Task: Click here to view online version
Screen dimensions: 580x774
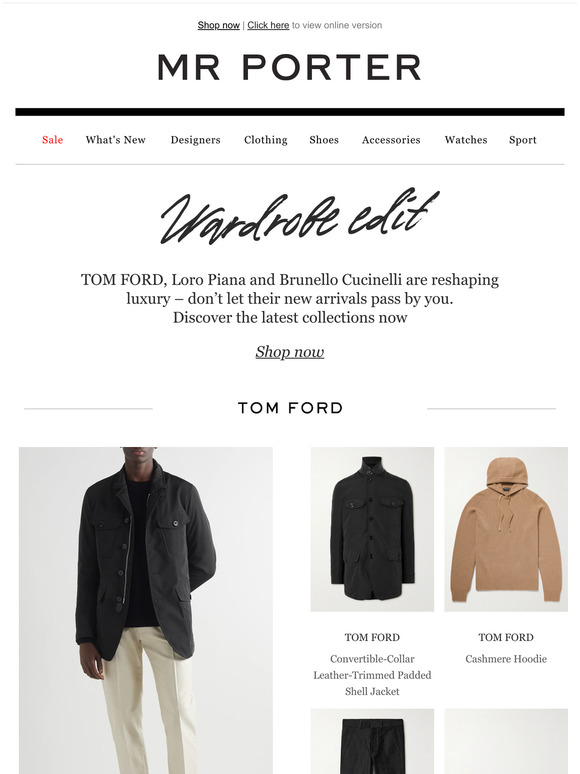Action: click(268, 25)
